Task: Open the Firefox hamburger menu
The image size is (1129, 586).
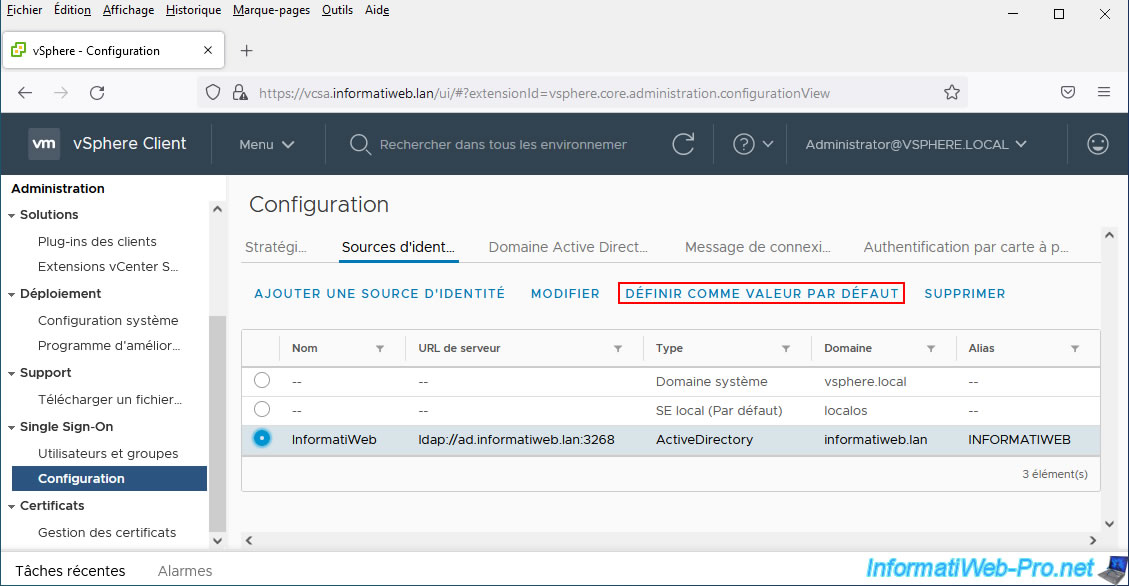Action: click(1104, 92)
